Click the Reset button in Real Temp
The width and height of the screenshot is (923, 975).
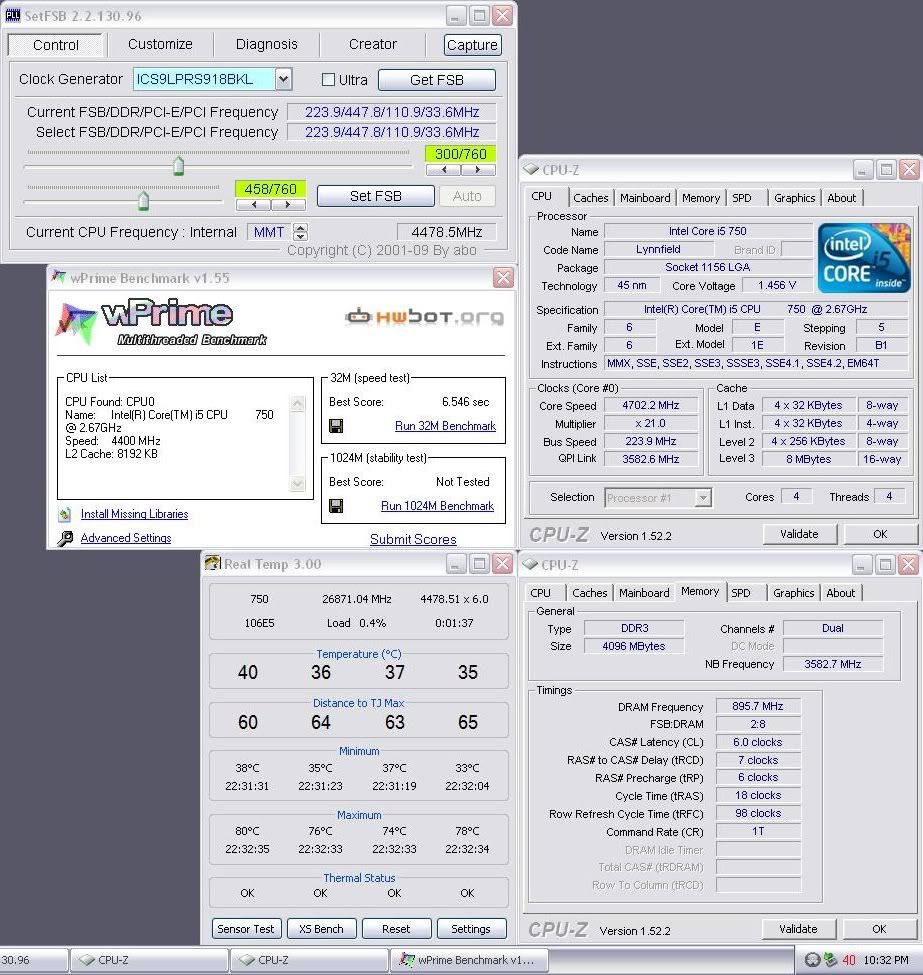(396, 929)
